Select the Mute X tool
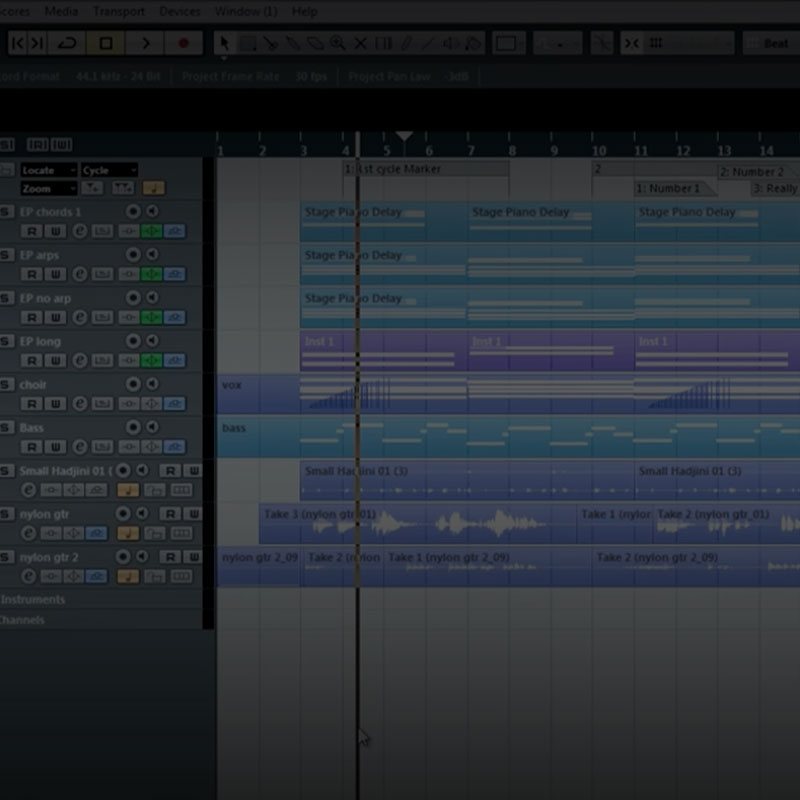This screenshot has width=800, height=800. pos(360,43)
